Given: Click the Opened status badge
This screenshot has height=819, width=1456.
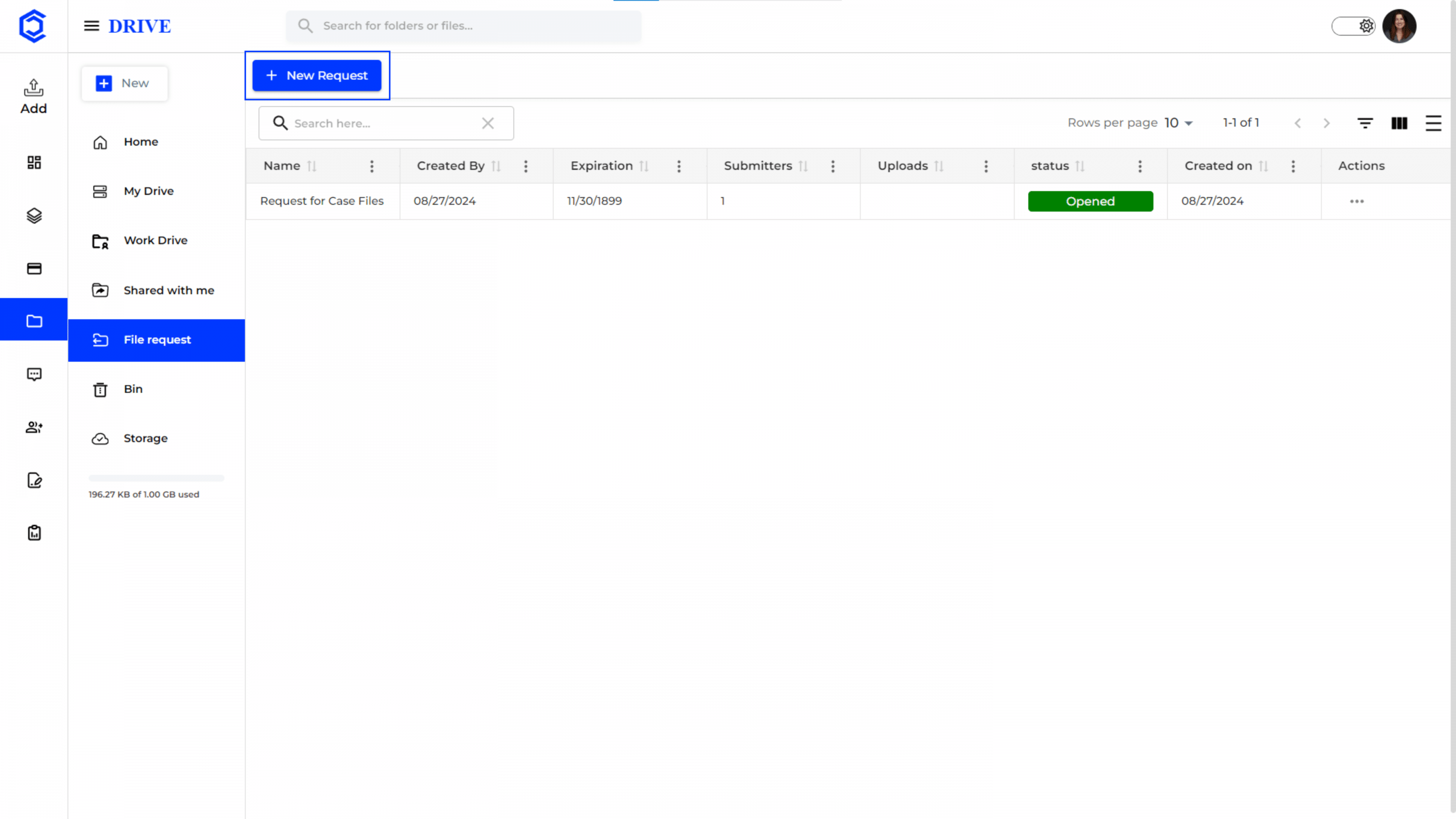Looking at the screenshot, I should (1090, 201).
